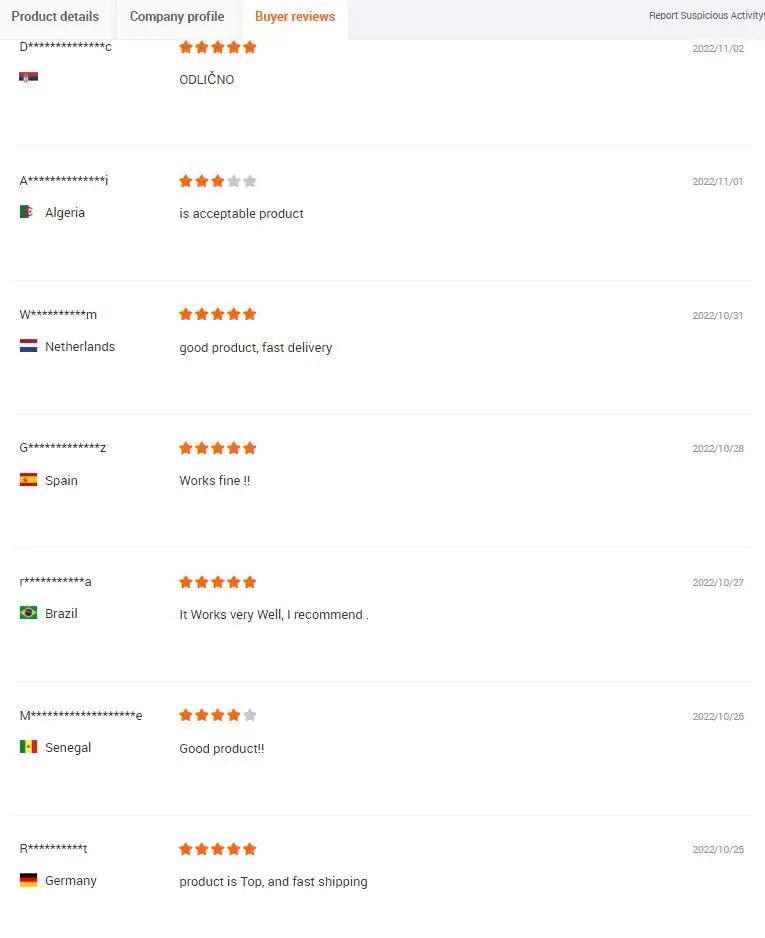Click the Algeria flag icon

28,213
